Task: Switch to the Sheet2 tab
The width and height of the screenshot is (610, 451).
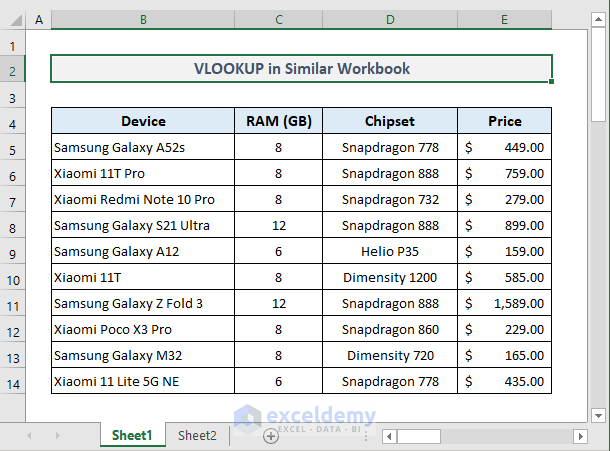Action: pos(197,436)
